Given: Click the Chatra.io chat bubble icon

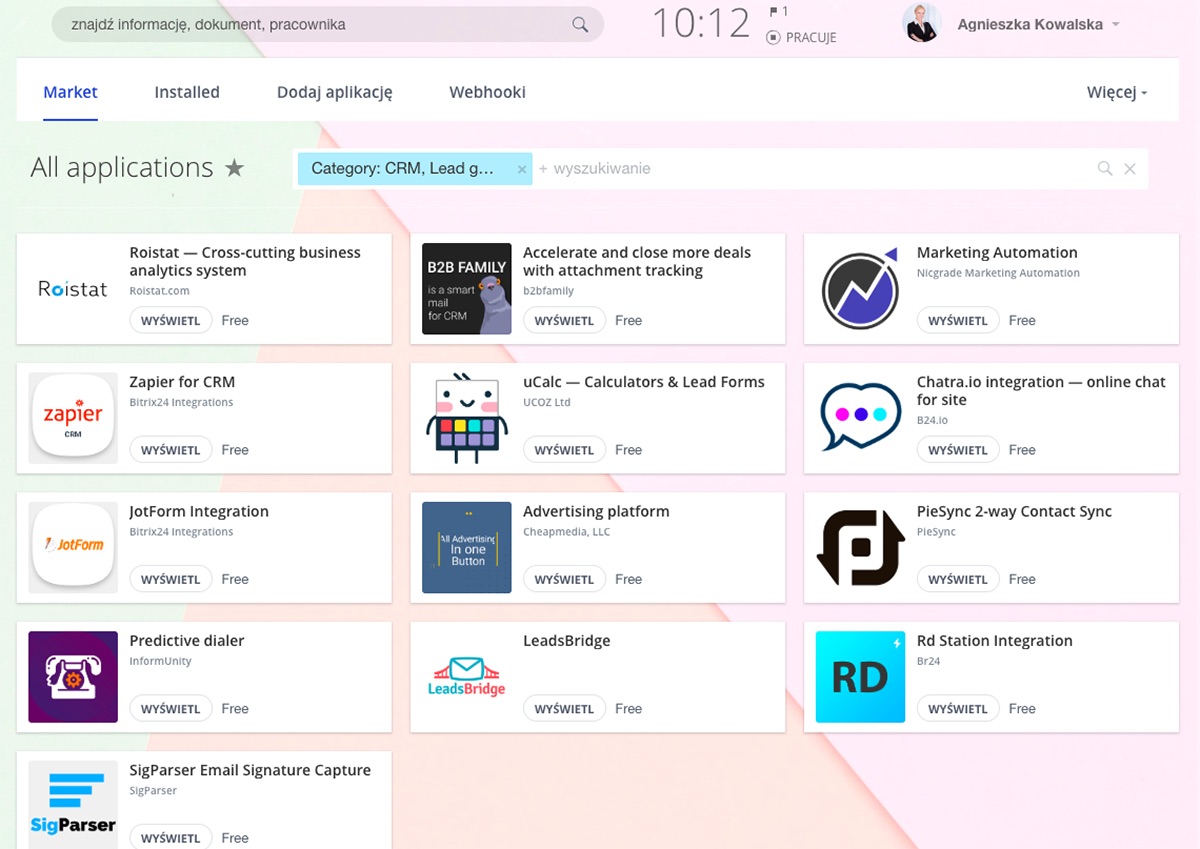Looking at the screenshot, I should click(860, 418).
